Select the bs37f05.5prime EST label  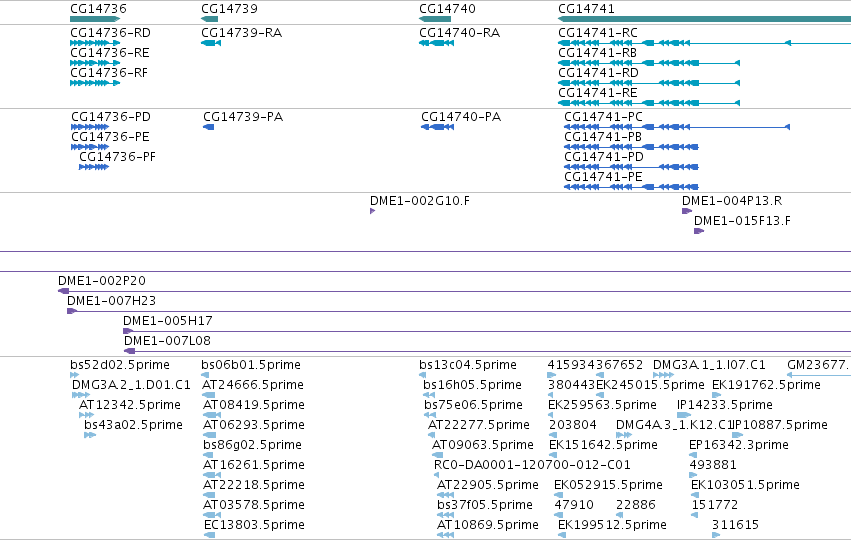pyautogui.click(x=485, y=505)
